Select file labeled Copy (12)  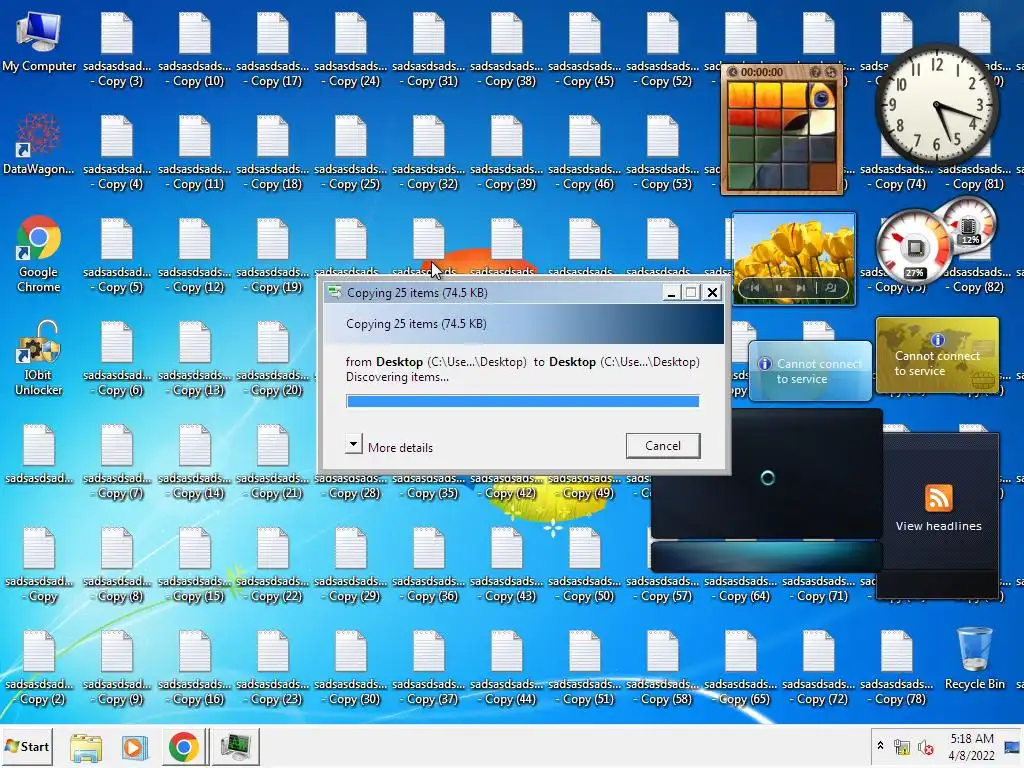click(x=195, y=257)
